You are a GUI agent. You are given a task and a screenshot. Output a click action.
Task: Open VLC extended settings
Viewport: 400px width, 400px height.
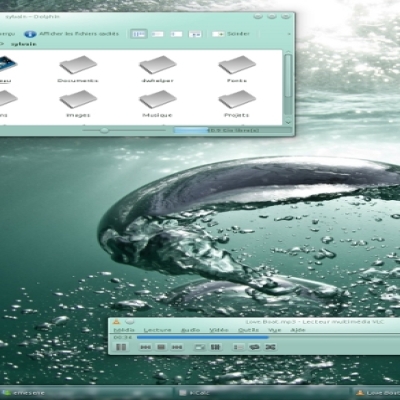215,347
